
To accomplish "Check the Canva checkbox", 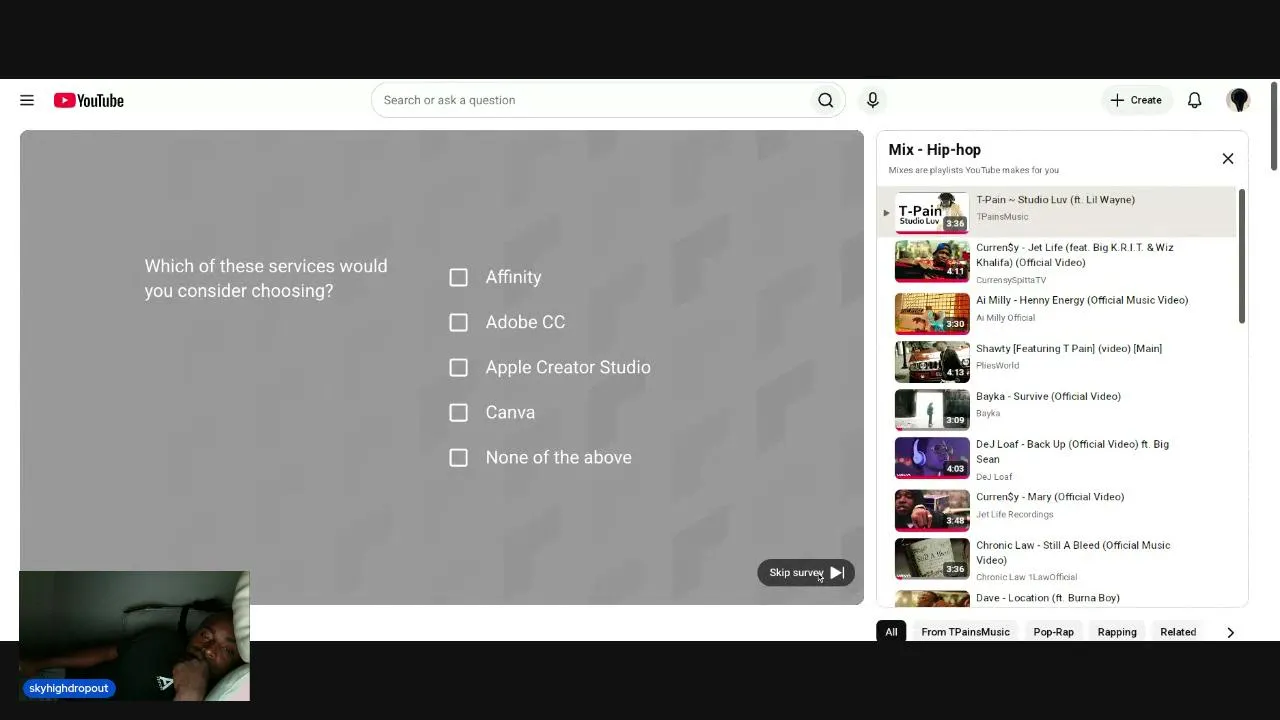I will (x=458, y=412).
